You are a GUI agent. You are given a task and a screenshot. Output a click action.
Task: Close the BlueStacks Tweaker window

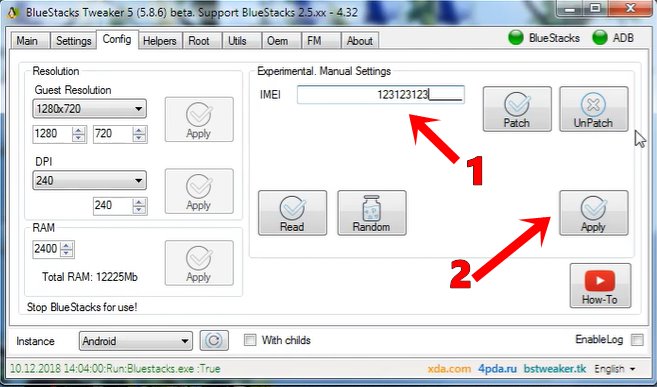631,9
